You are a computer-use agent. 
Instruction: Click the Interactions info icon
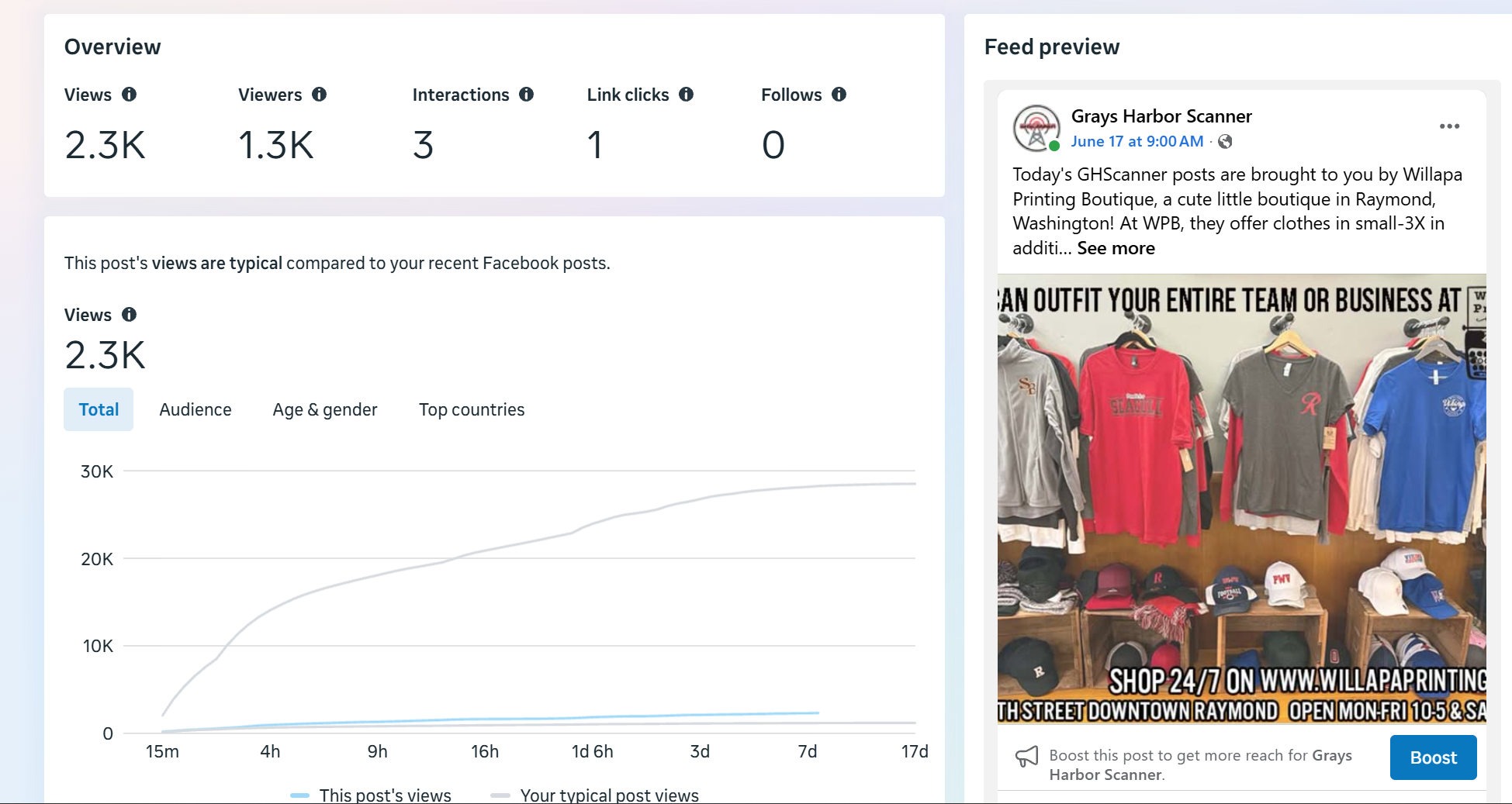click(526, 95)
